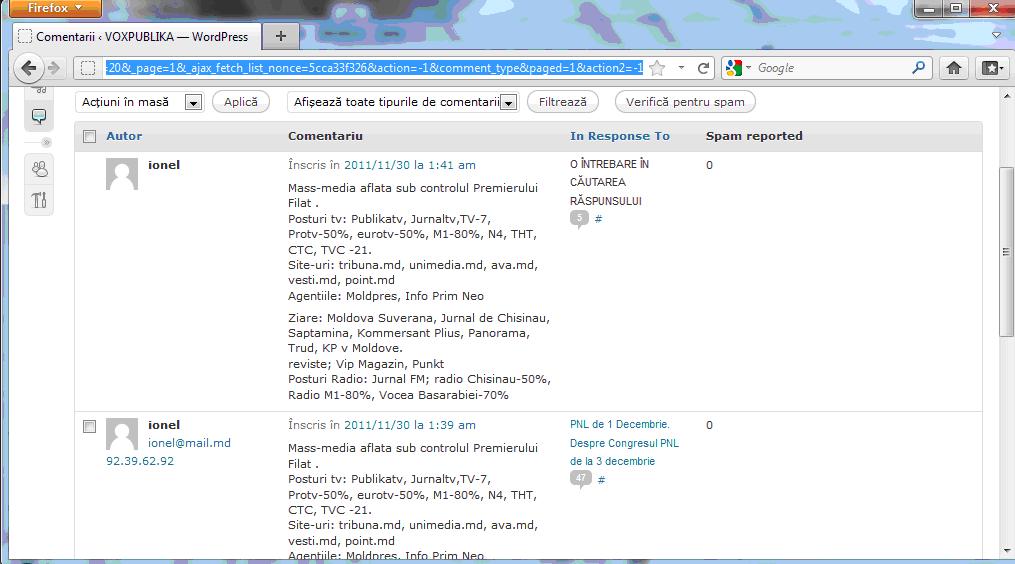Image resolution: width=1015 pixels, height=564 pixels.
Task: Open the PNL de 1 Decembrie post link
Action: pyautogui.click(x=624, y=443)
